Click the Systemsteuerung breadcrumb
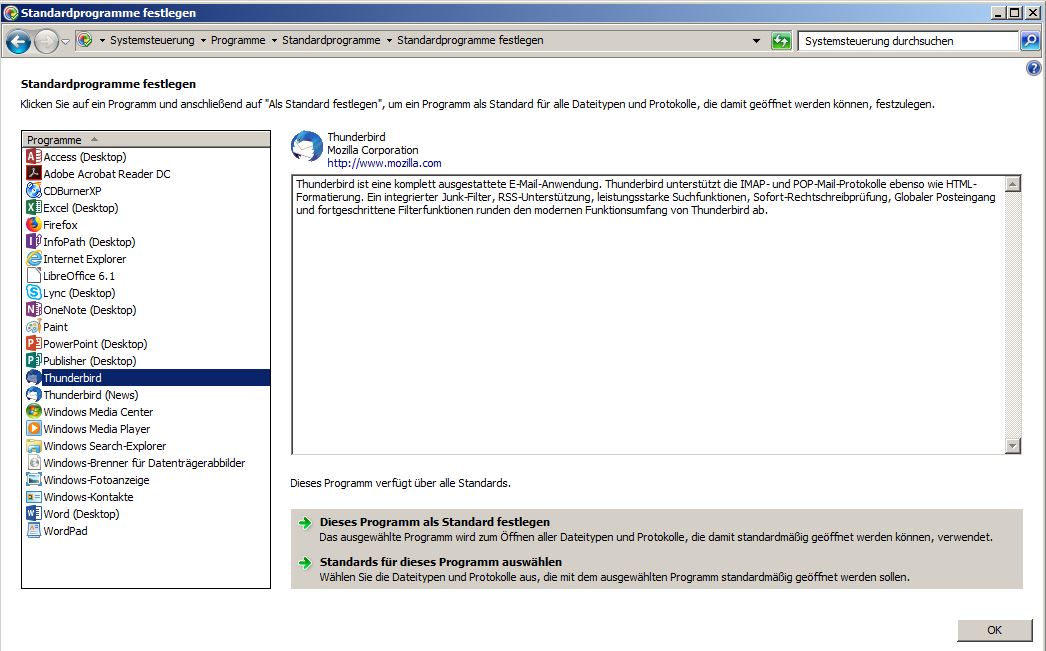1046x651 pixels. [x=152, y=40]
